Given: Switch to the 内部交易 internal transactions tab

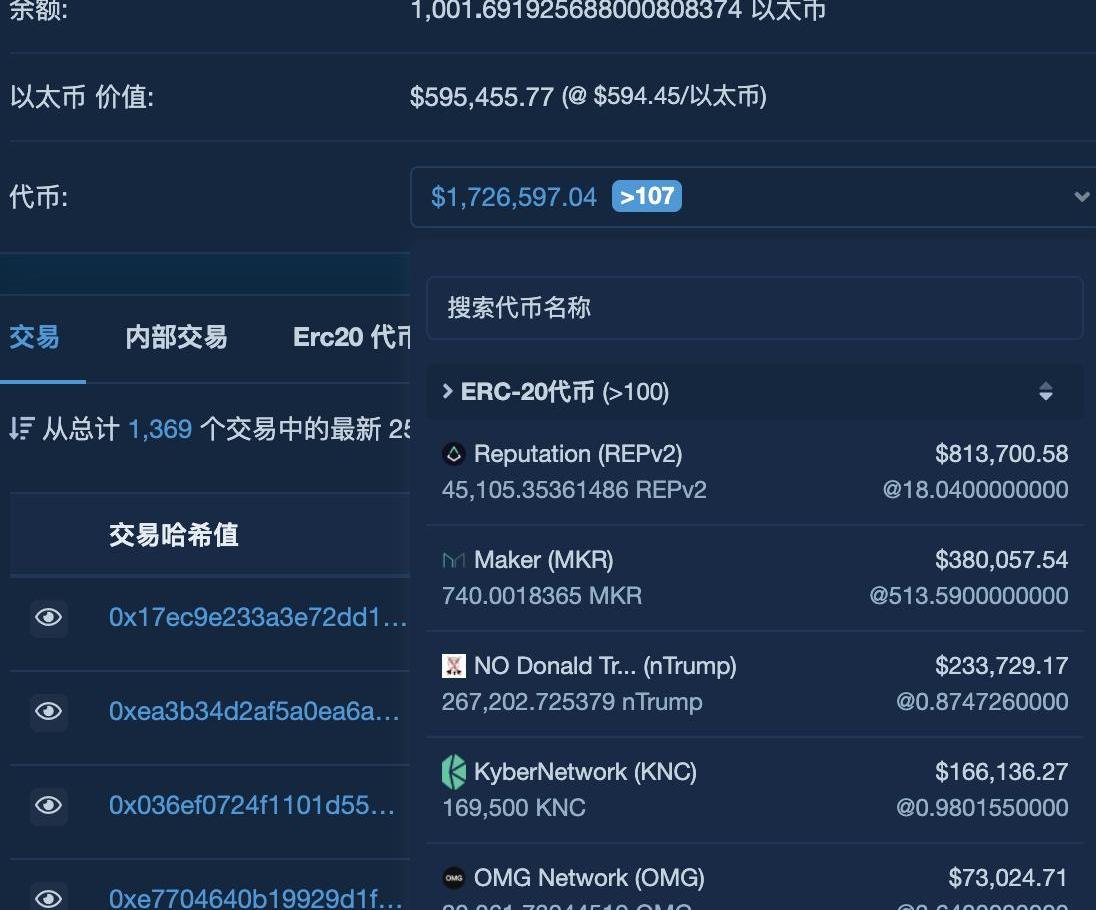Looking at the screenshot, I should tap(176, 337).
